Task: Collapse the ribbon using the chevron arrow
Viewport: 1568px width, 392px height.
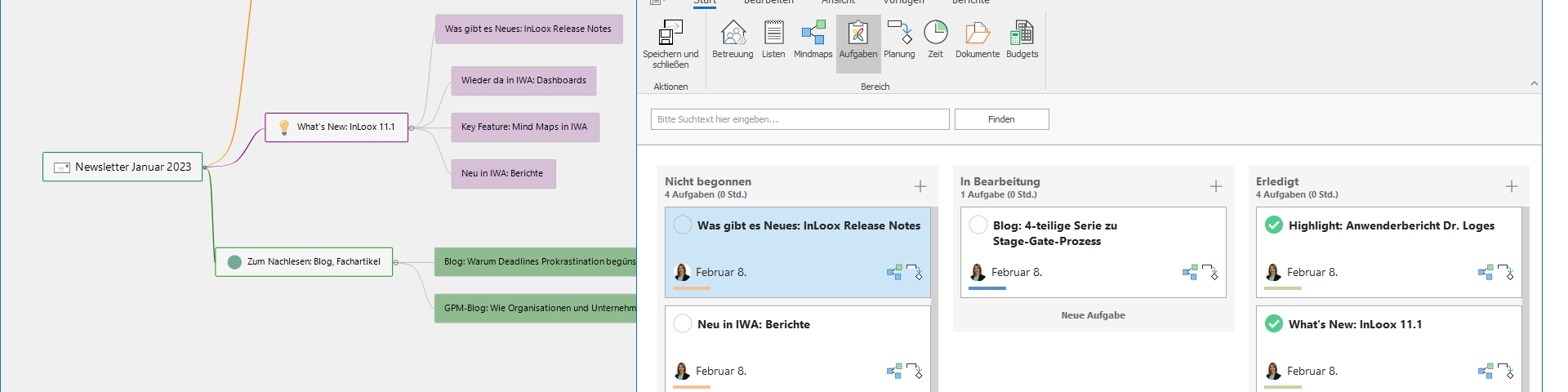Action: [1534, 83]
